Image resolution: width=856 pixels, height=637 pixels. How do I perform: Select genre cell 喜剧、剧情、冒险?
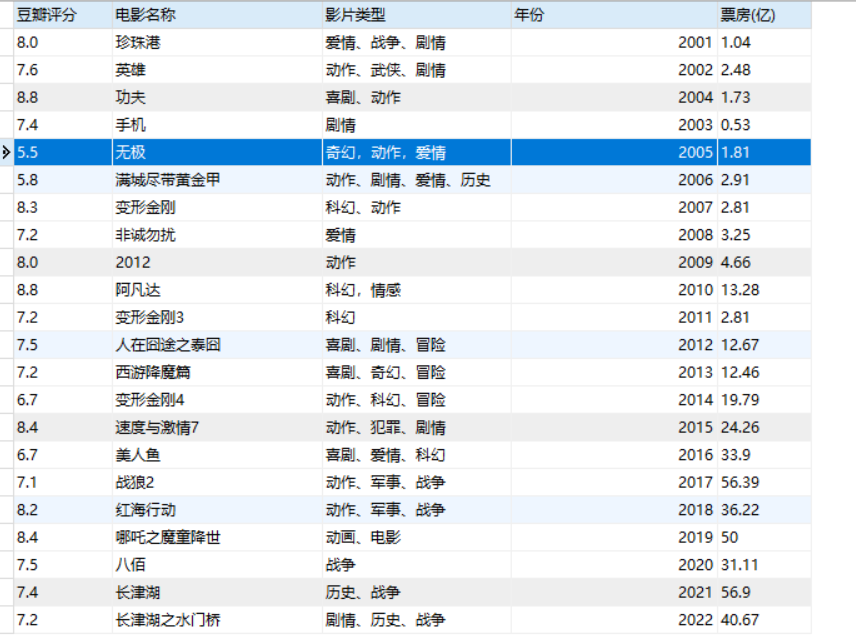pyautogui.click(x=417, y=344)
